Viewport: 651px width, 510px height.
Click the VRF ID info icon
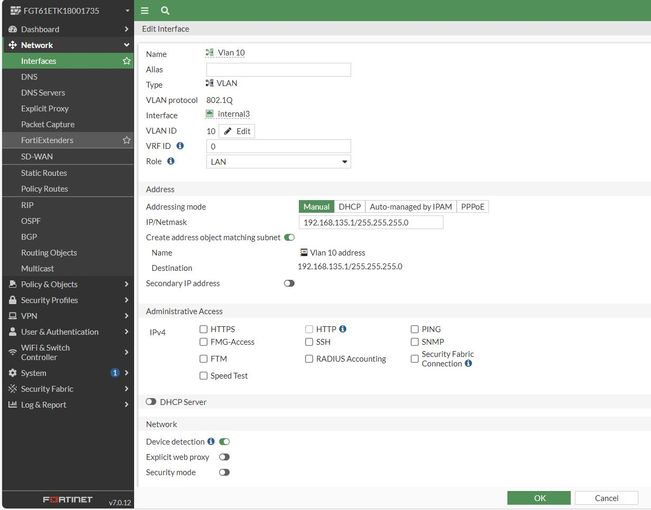[180, 146]
